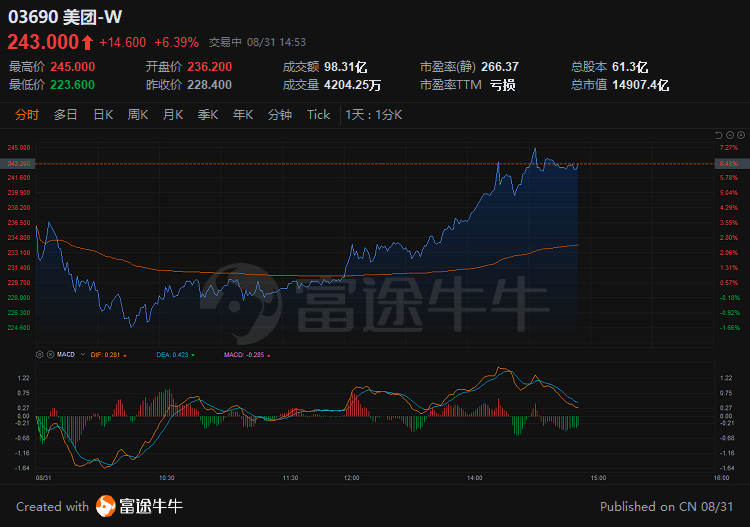The image size is (750, 527).
Task: Open MACD indicator settings gear
Action: [x=40, y=355]
